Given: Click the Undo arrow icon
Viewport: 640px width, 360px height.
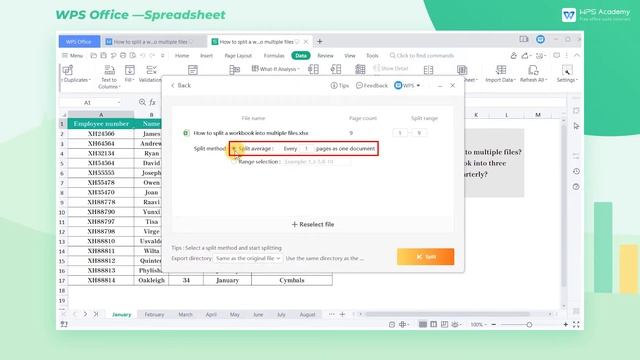Looking at the screenshot, I should (142, 56).
